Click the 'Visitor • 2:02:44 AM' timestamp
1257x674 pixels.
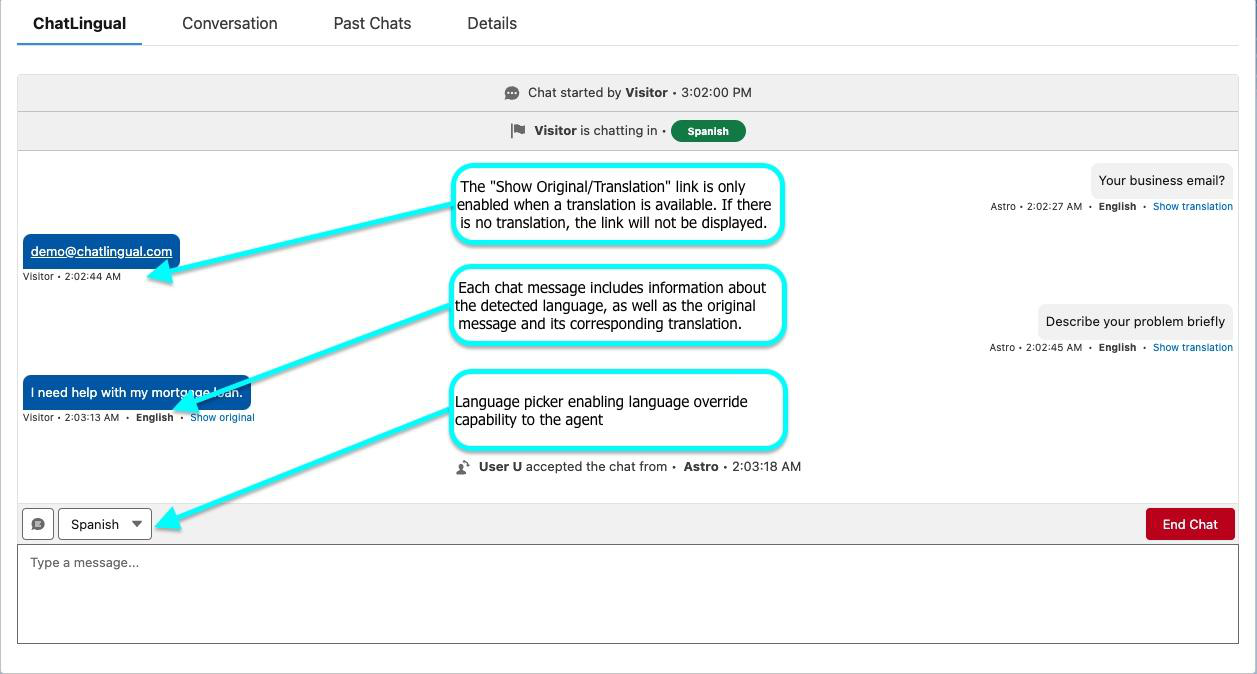click(72, 276)
